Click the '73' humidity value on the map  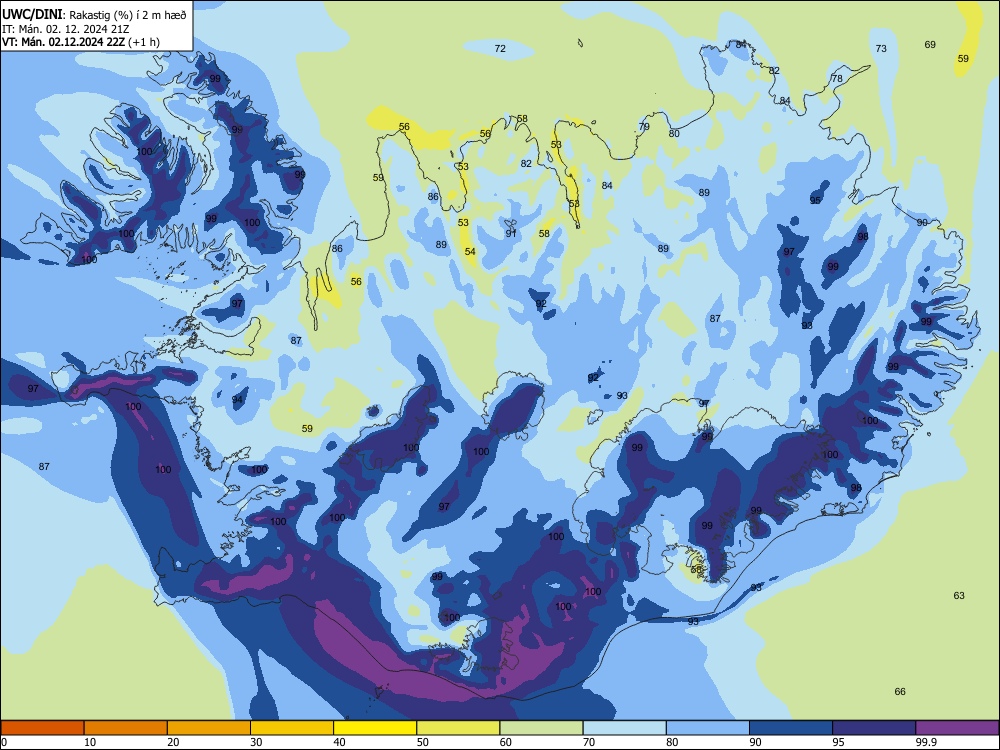pos(881,48)
